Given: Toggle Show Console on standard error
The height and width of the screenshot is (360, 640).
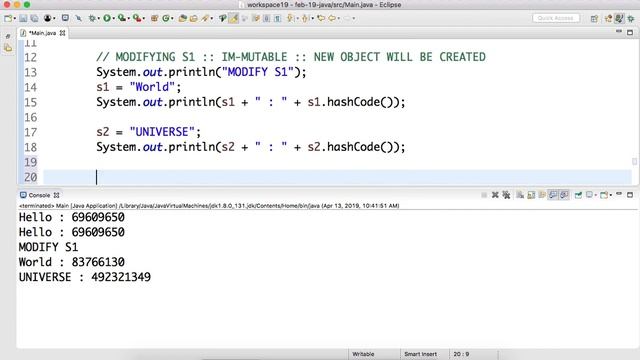Looking at the screenshot, I should coord(564,195).
